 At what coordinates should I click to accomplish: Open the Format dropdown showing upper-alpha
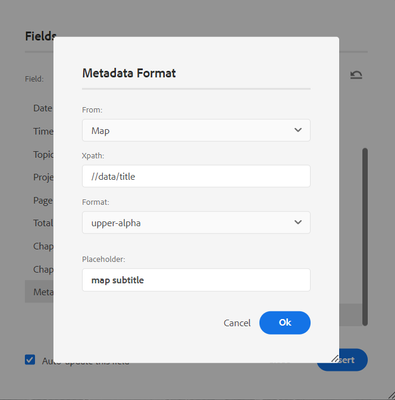[x=196, y=222]
